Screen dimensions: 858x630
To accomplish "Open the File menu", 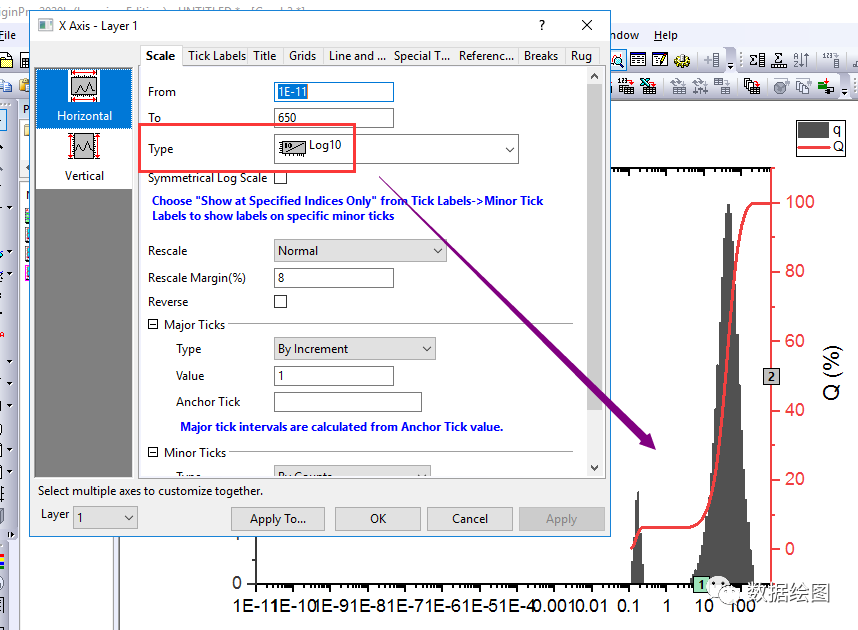I will coord(8,35).
